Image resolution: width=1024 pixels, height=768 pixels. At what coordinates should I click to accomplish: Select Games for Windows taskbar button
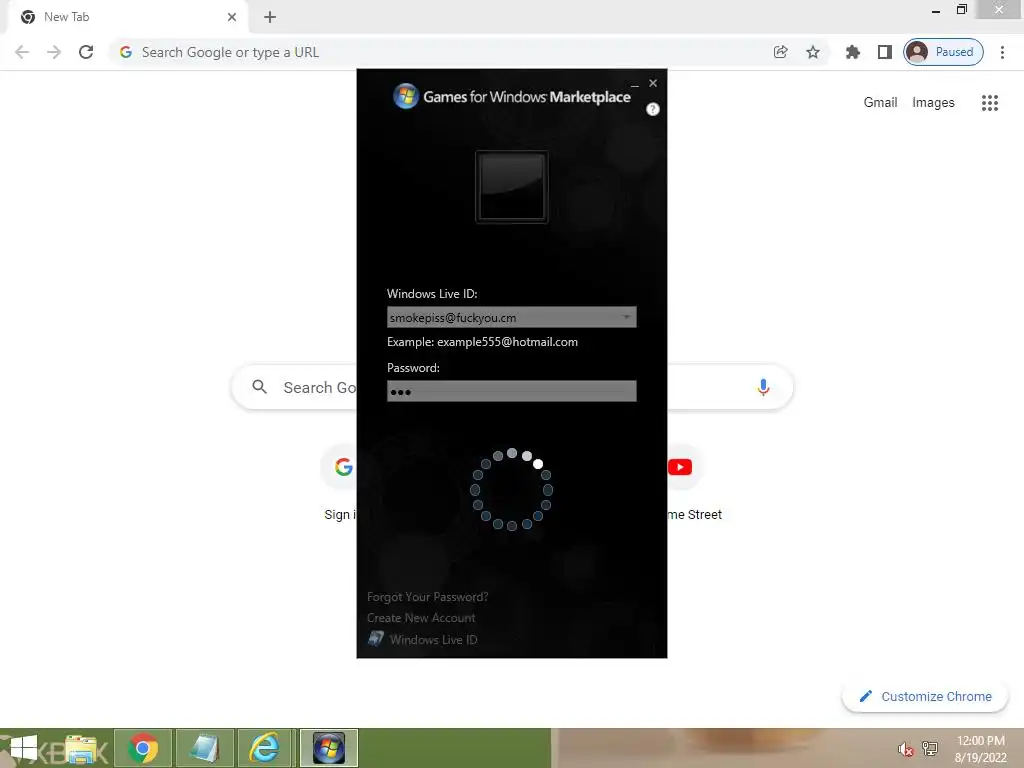click(329, 748)
